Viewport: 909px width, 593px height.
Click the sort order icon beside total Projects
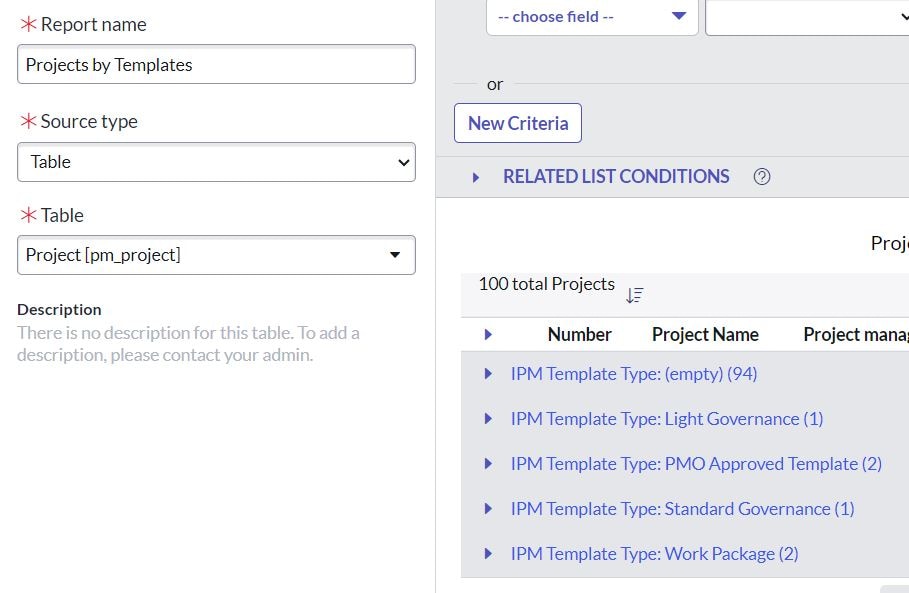point(635,295)
